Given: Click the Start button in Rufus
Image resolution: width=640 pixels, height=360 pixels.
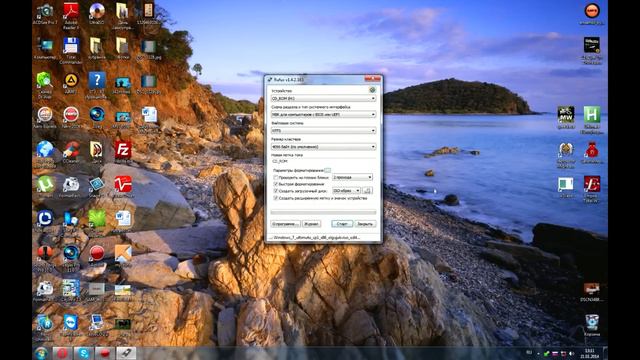Looking at the screenshot, I should tap(342, 224).
